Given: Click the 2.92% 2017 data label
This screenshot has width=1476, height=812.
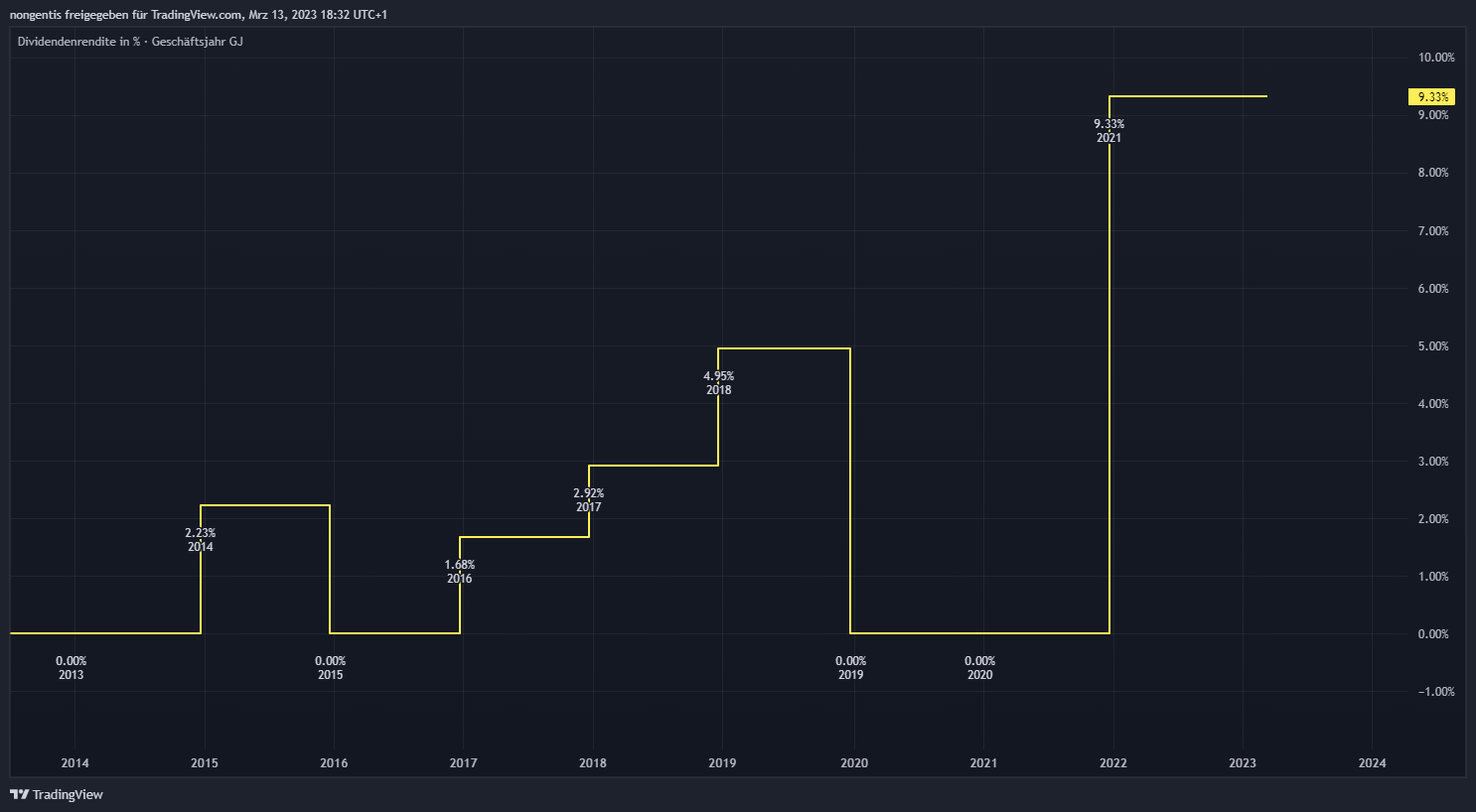Looking at the screenshot, I should [x=588, y=500].
